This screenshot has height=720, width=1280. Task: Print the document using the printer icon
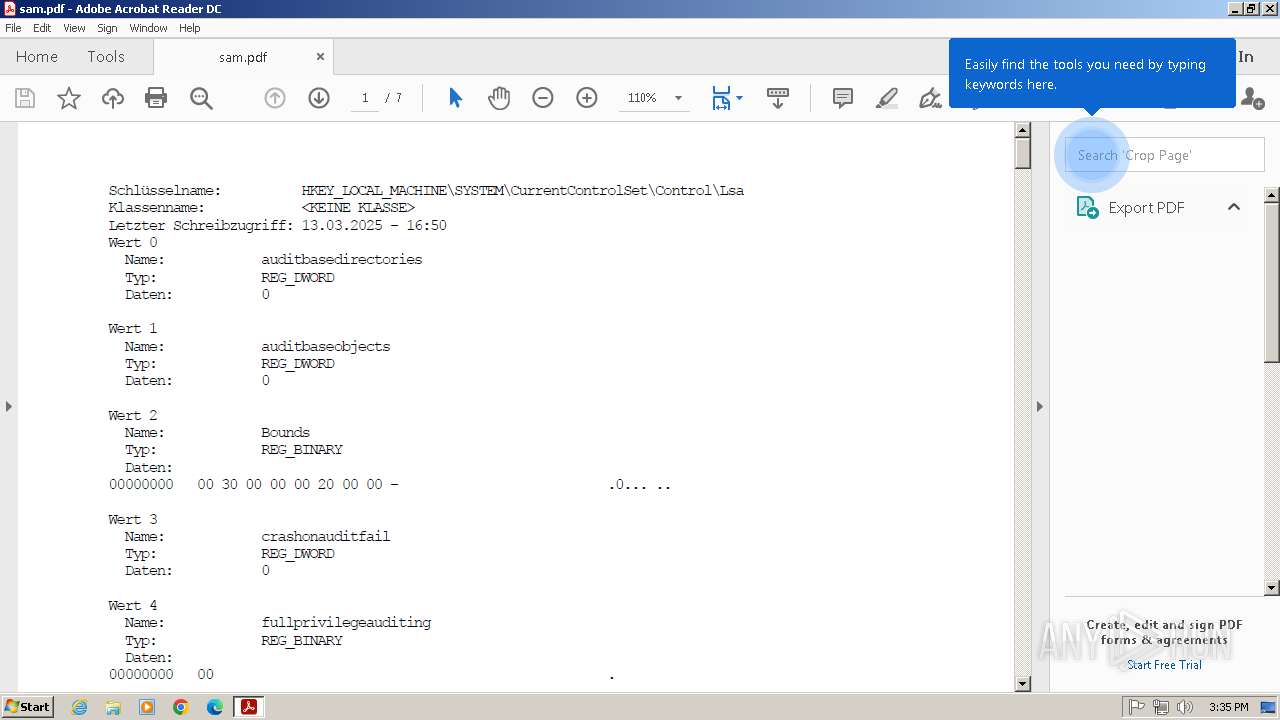click(156, 98)
